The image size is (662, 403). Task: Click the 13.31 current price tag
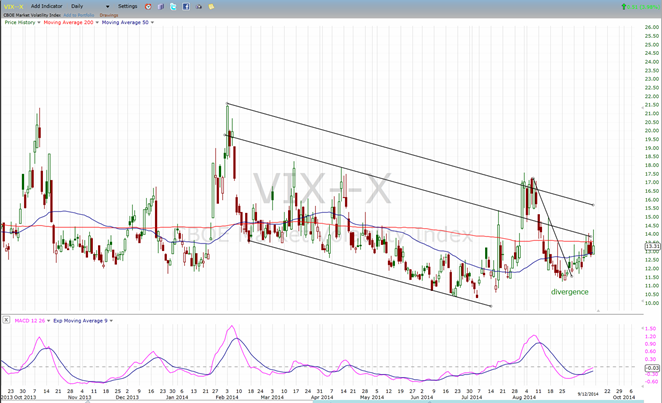point(652,246)
